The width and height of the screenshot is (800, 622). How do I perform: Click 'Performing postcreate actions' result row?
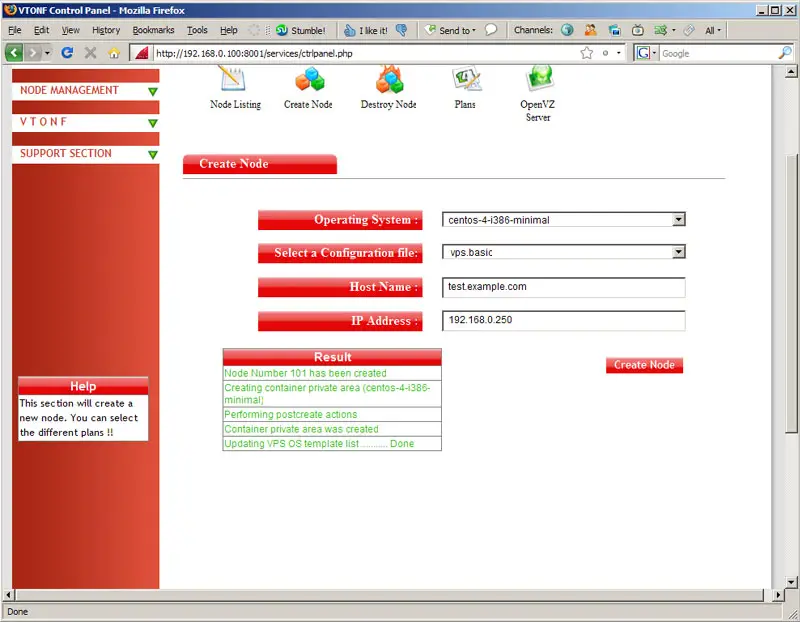(332, 414)
